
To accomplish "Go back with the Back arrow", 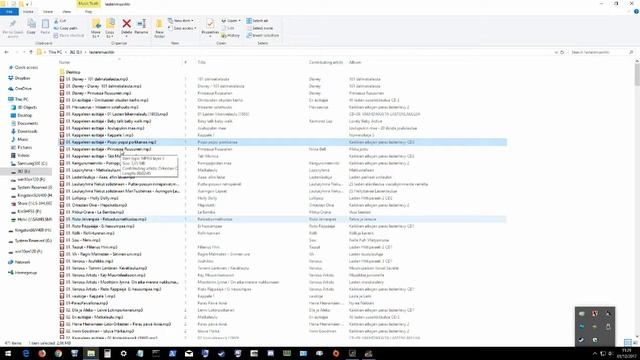I will [x=7, y=52].
